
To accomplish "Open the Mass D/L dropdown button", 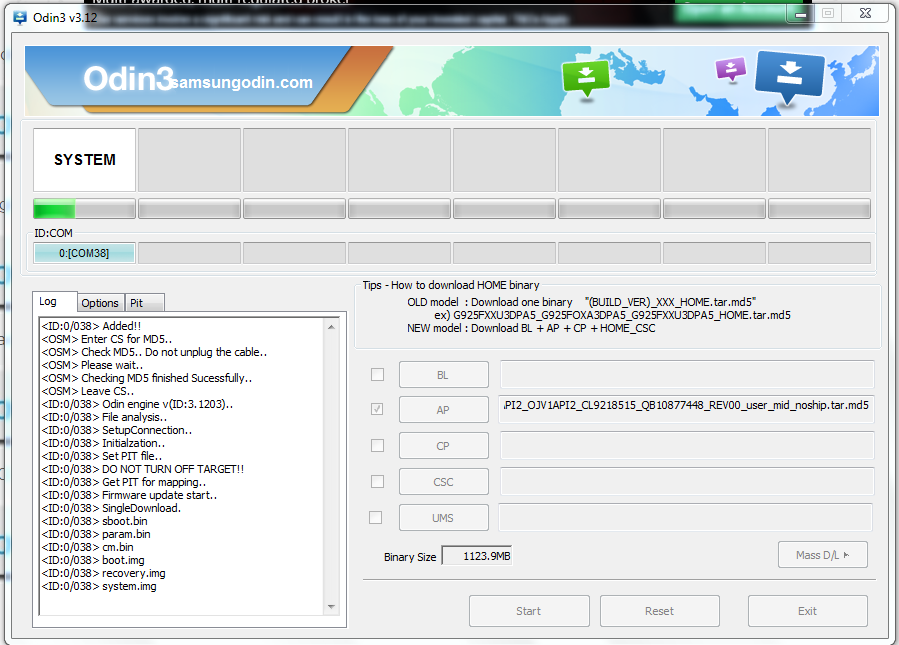I will (x=823, y=555).
